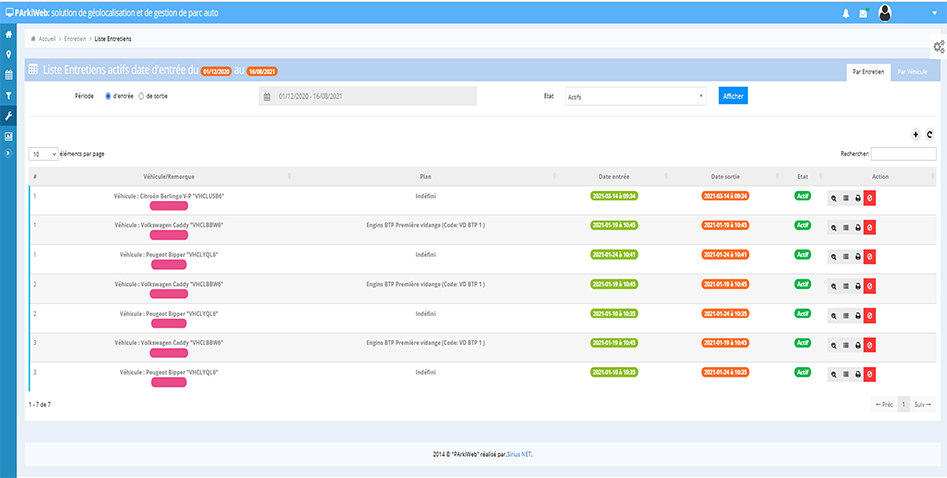The height and width of the screenshot is (478, 947).
Task: Click the Afficher button
Action: pos(733,96)
